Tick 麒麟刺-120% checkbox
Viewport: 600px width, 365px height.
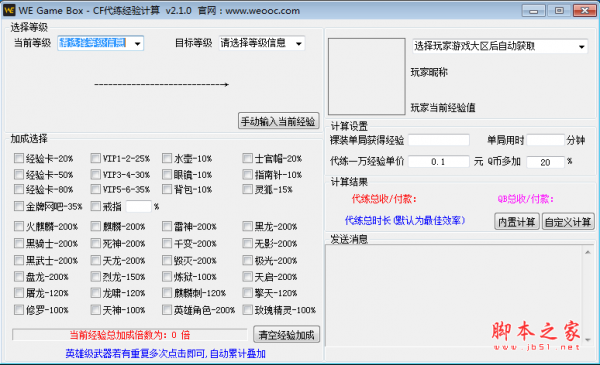pos(167,293)
